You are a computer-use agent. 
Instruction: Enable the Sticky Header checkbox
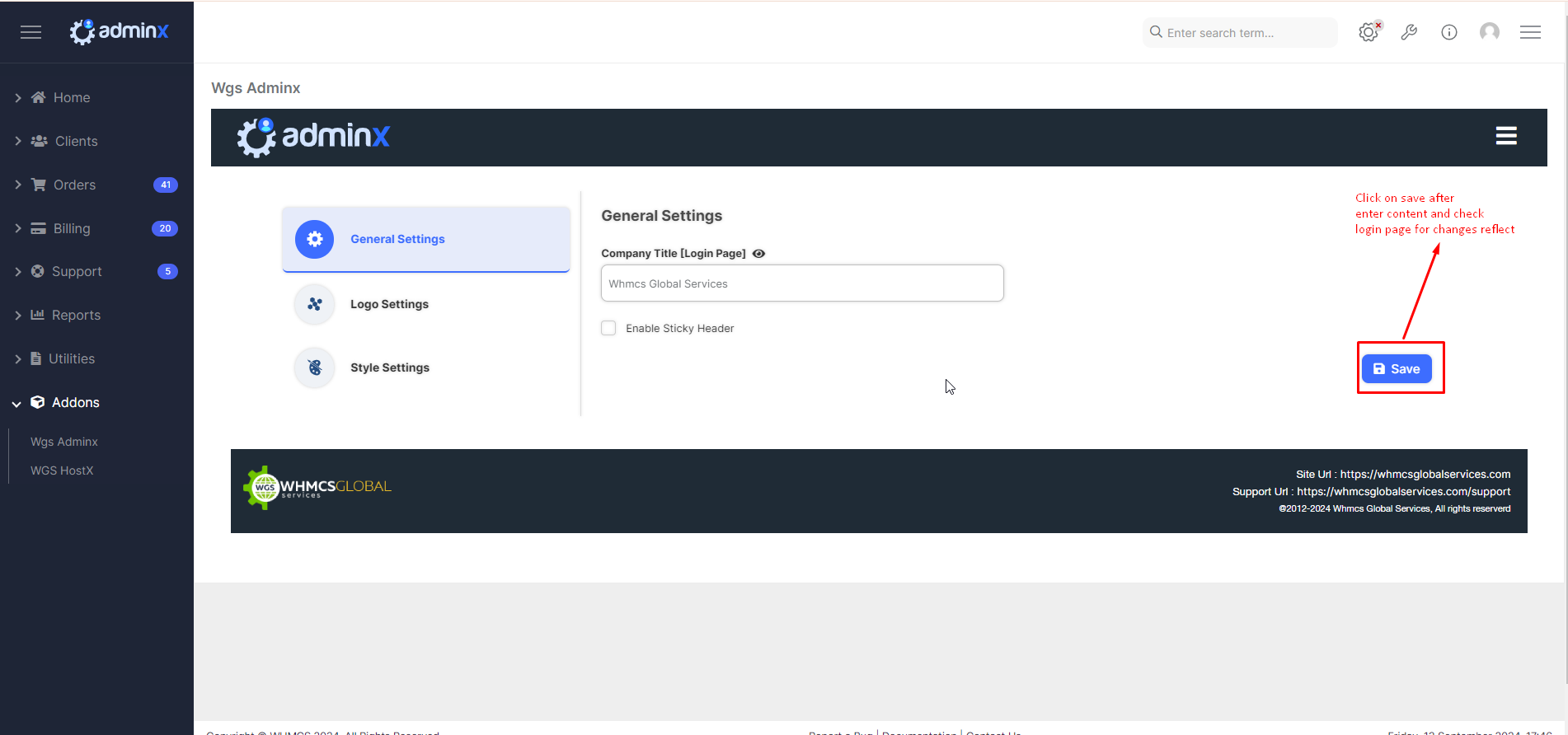click(x=608, y=328)
